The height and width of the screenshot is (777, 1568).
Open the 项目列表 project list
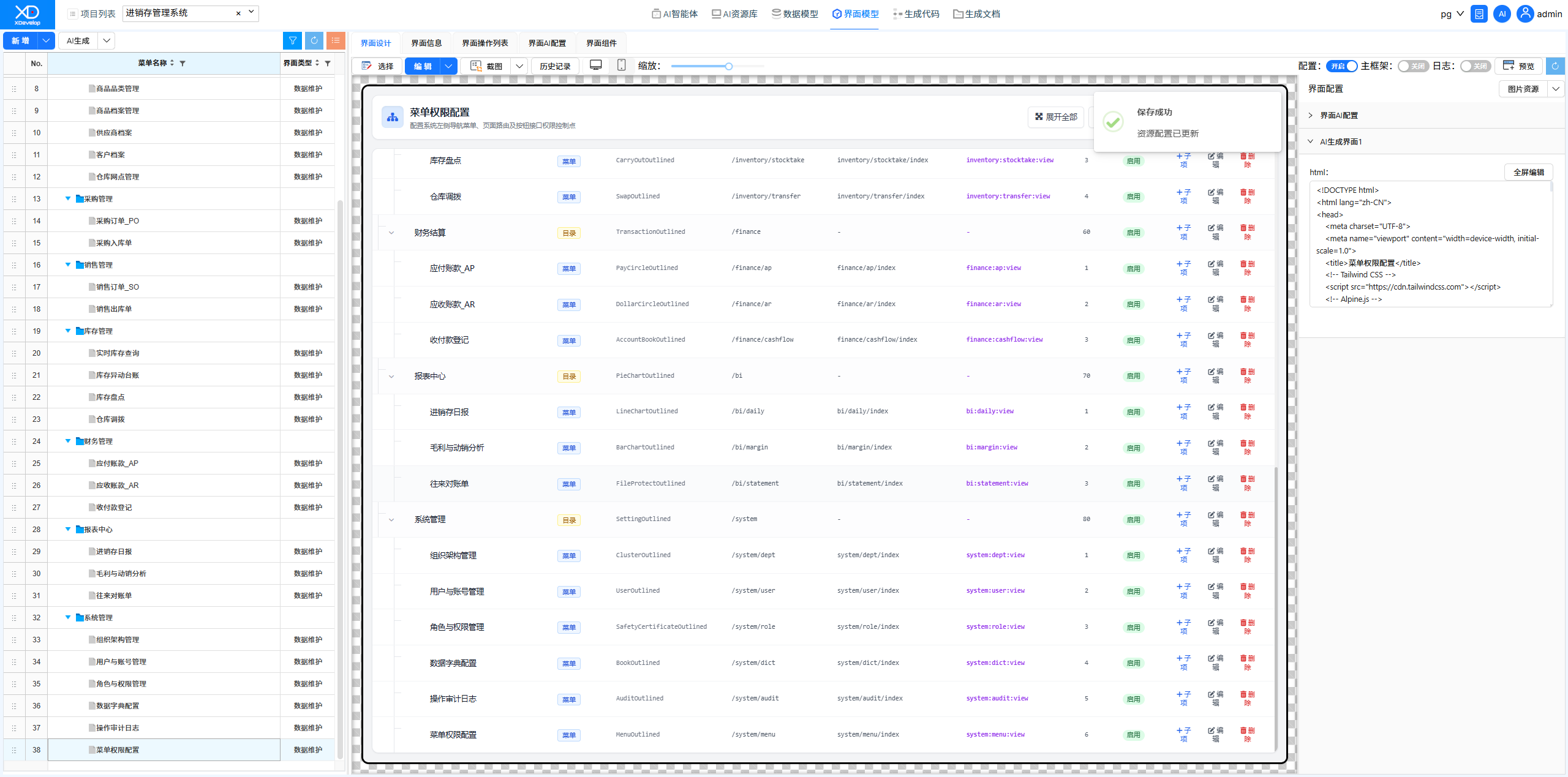(92, 13)
